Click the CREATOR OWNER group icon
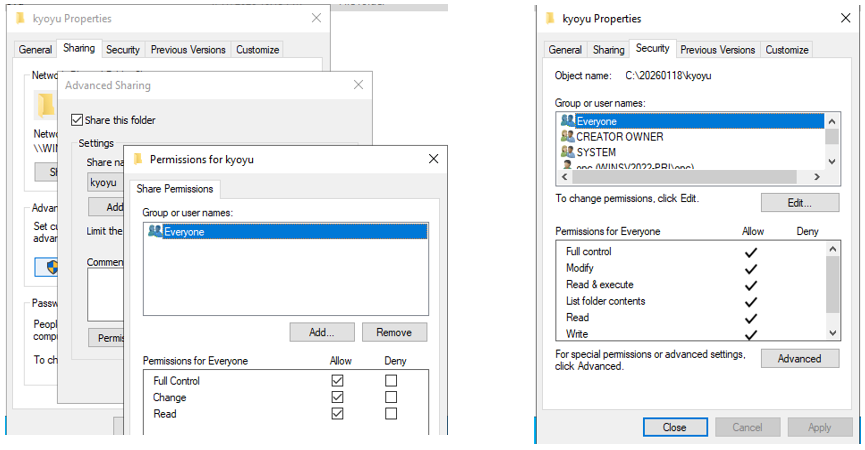Image resolution: width=865 pixels, height=450 pixels. pyautogui.click(x=567, y=137)
